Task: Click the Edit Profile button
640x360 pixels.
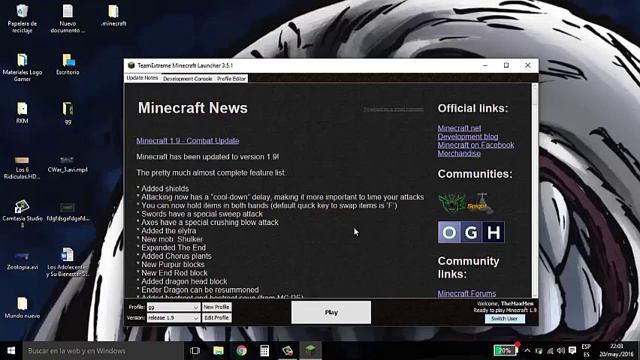Action: [x=216, y=318]
